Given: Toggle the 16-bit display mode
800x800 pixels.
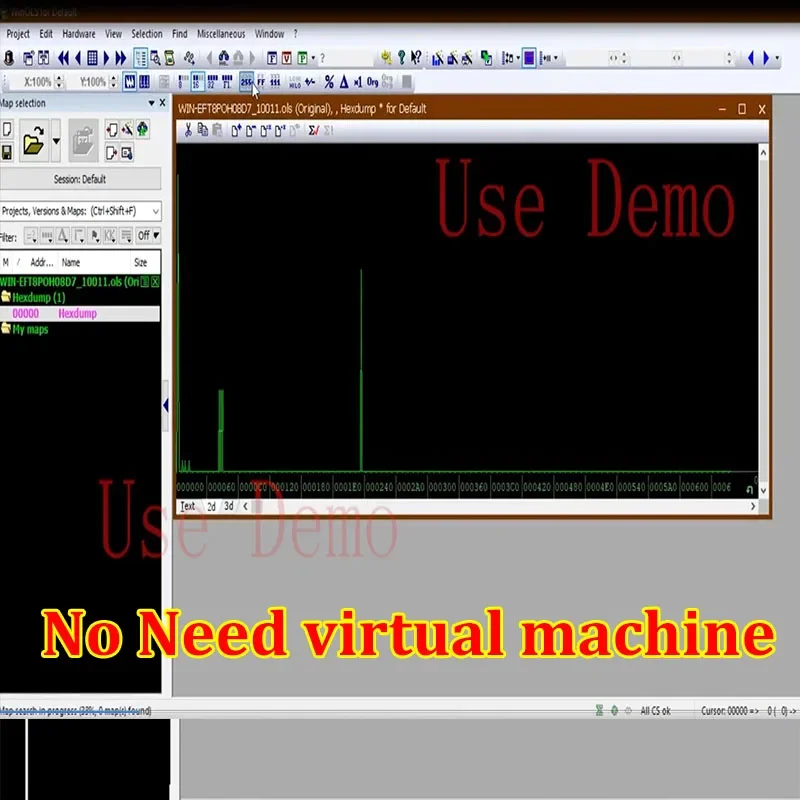Looking at the screenshot, I should click(197, 82).
